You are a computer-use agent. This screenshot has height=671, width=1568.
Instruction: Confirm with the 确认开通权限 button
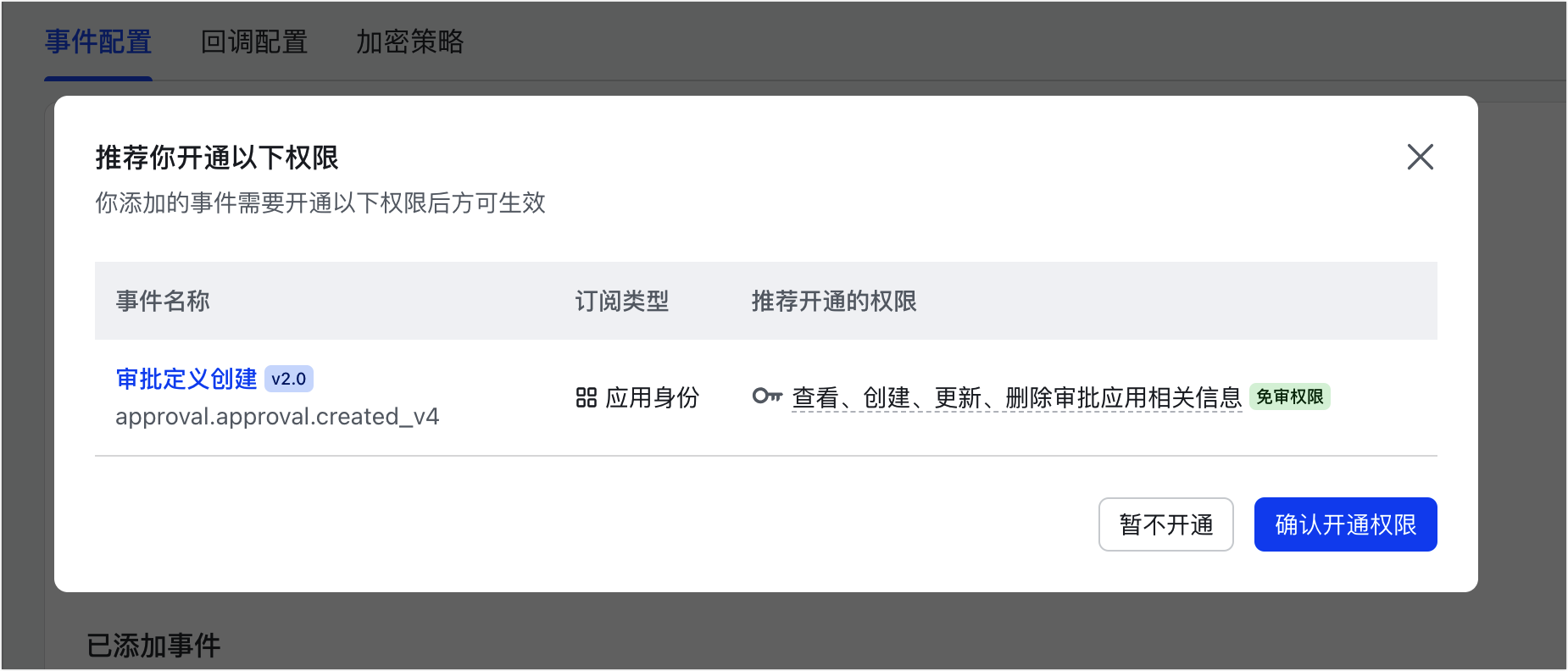point(1345,524)
